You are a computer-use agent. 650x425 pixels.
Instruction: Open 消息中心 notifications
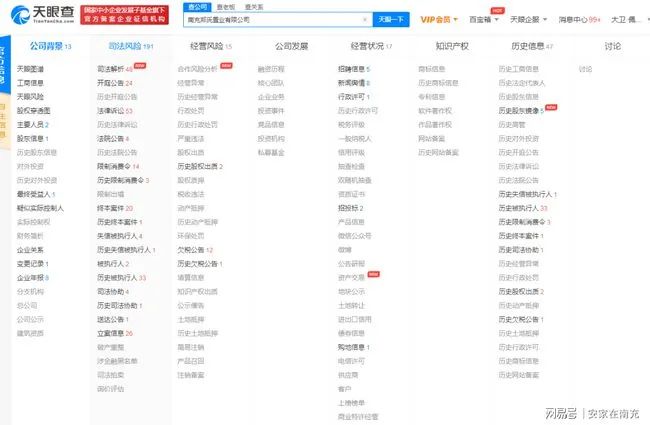[579, 19]
